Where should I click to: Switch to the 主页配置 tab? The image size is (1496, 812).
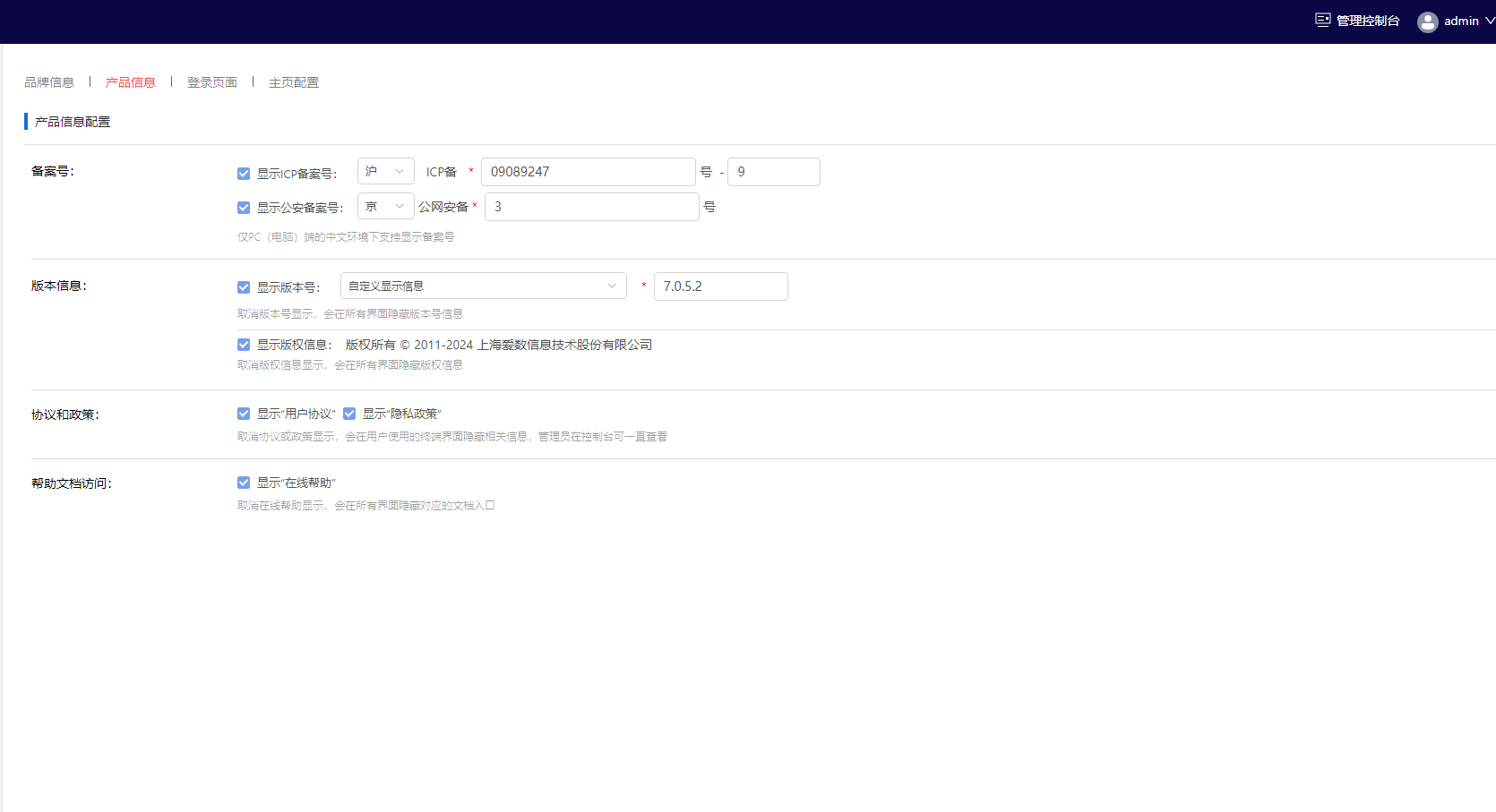(294, 81)
